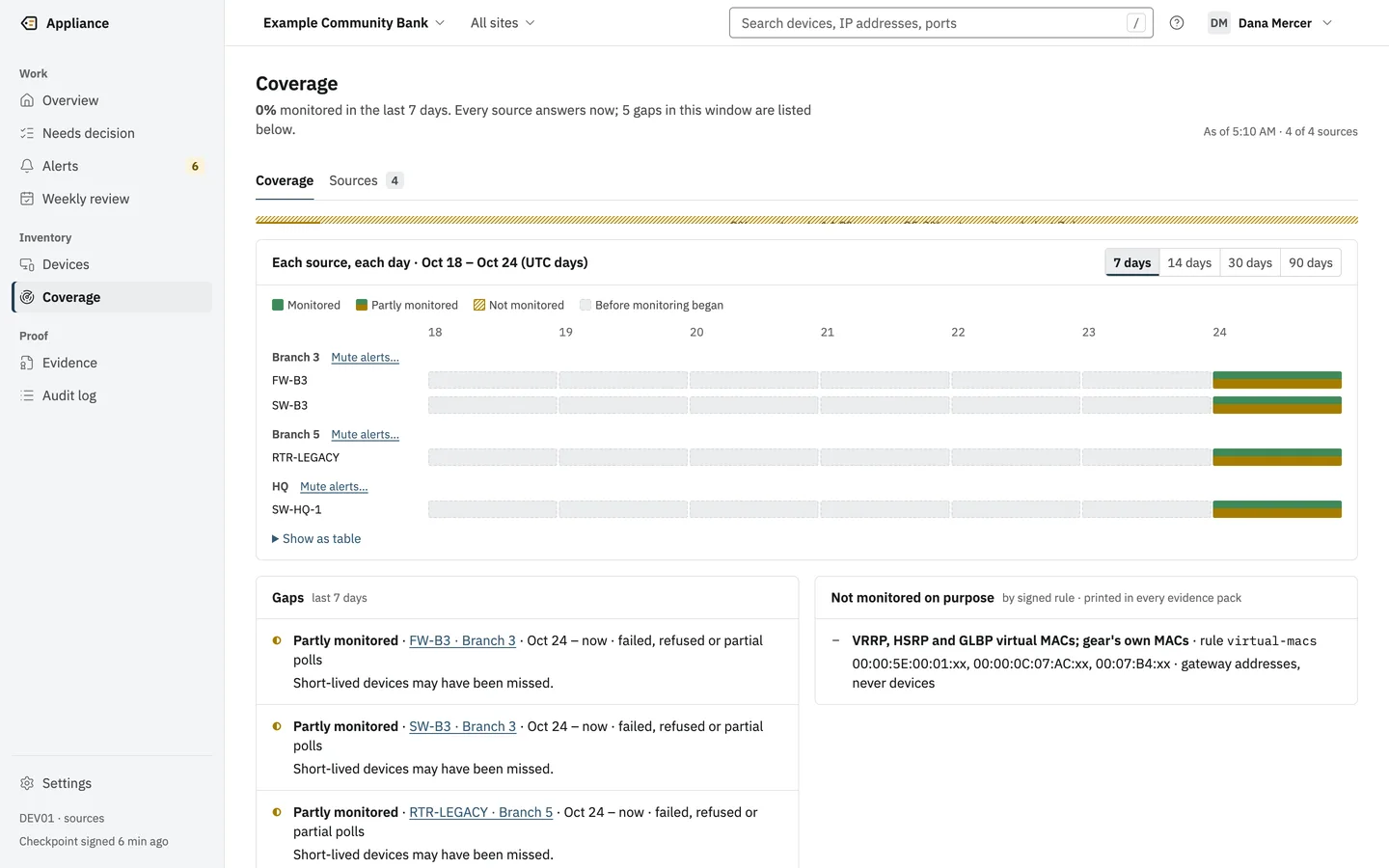The width and height of the screenshot is (1389, 868).
Task: Click SW-B3 partly monitored gap icon
Action: click(x=277, y=726)
